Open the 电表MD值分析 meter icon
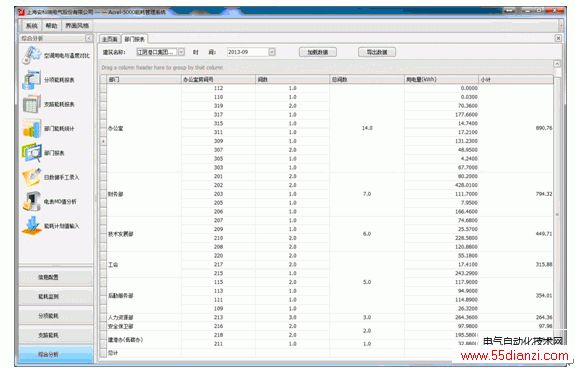The image size is (575, 368). [32, 201]
